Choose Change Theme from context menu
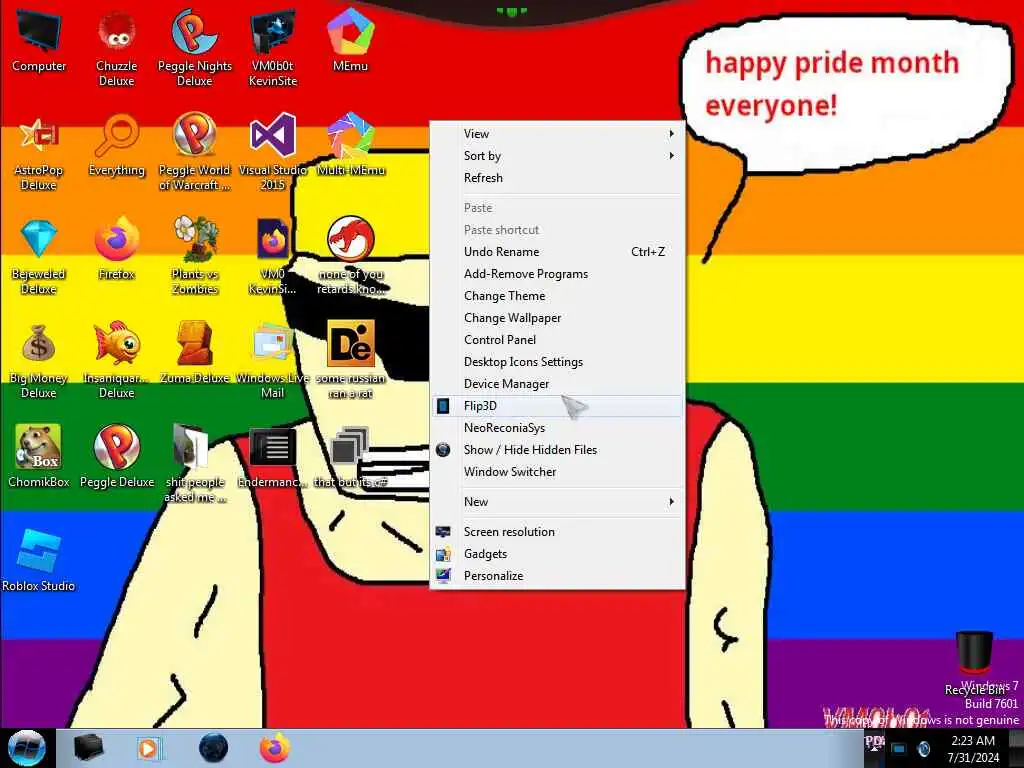The height and width of the screenshot is (768, 1024). coord(557,296)
